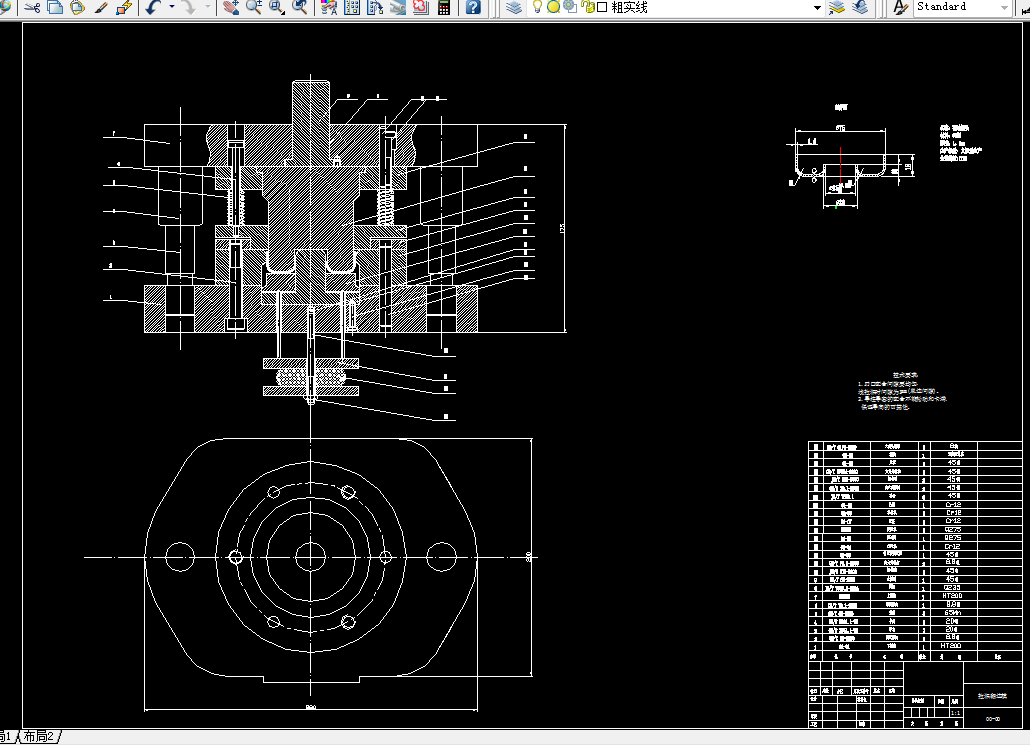The image size is (1030, 745).
Task: Select the 65Mn material cell in parts list
Action: point(952,612)
